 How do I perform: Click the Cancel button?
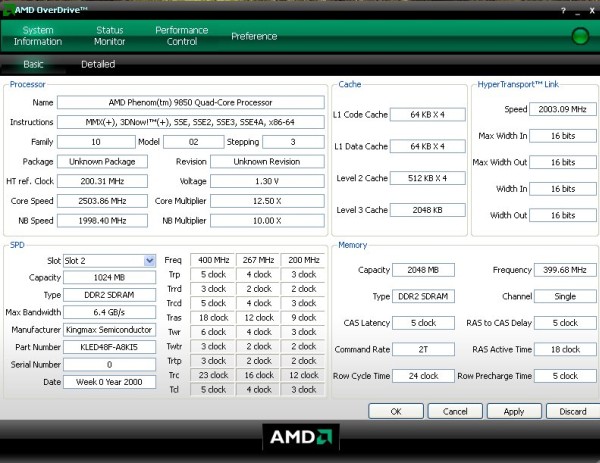click(x=455, y=411)
